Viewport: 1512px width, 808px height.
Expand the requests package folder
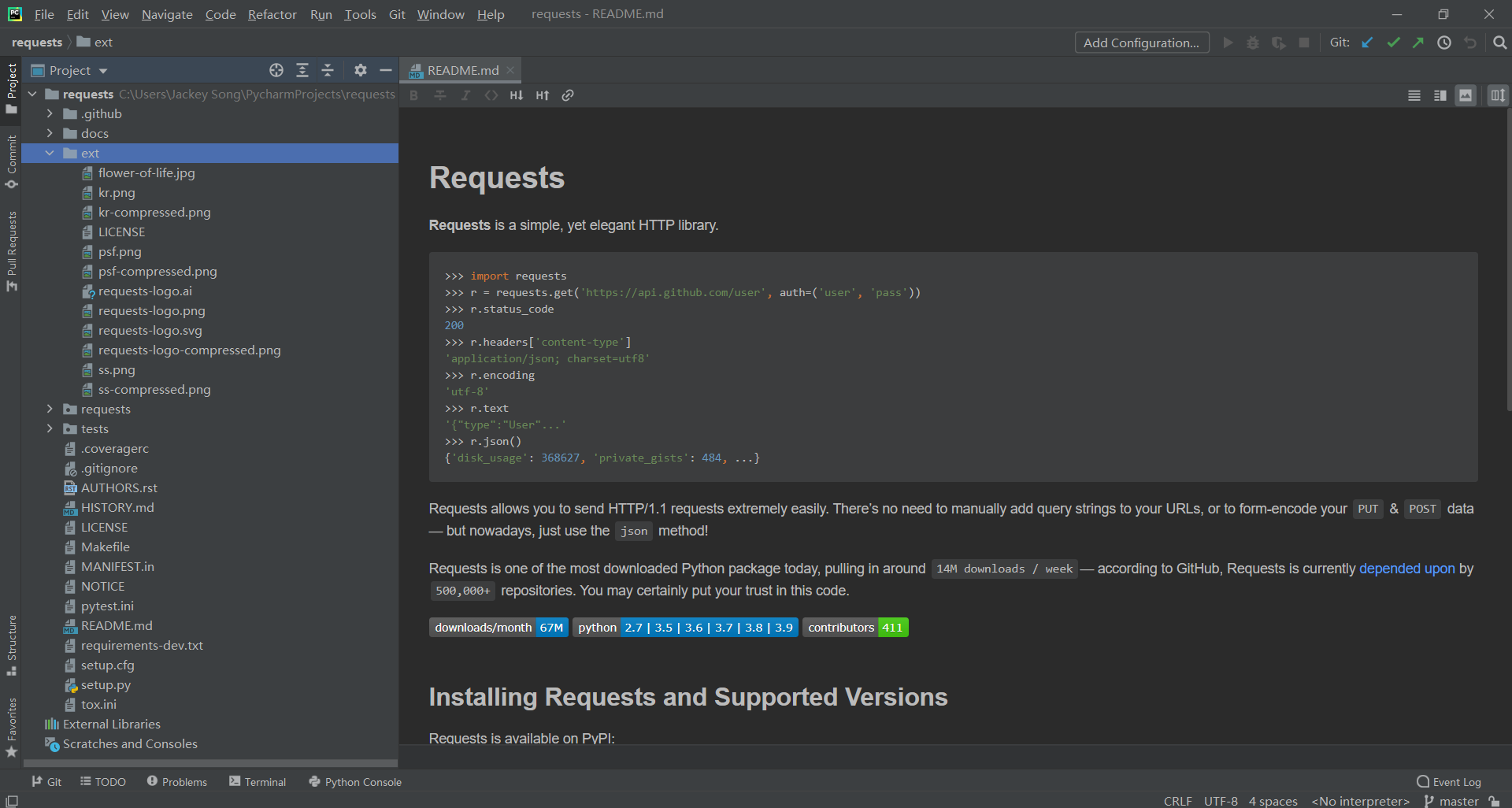tap(50, 409)
